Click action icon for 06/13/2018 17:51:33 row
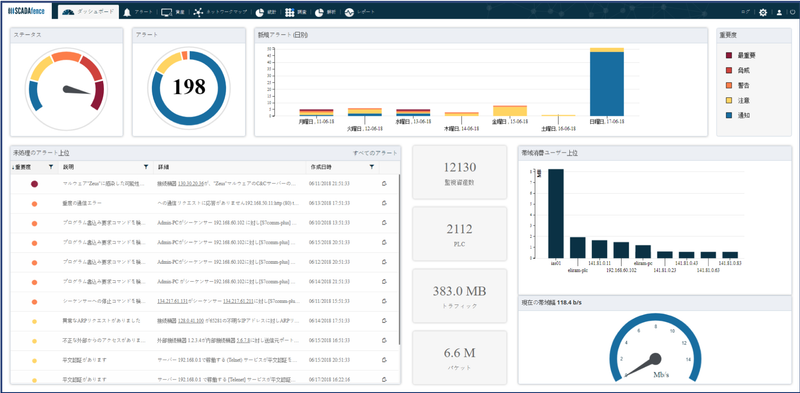 (x=385, y=204)
